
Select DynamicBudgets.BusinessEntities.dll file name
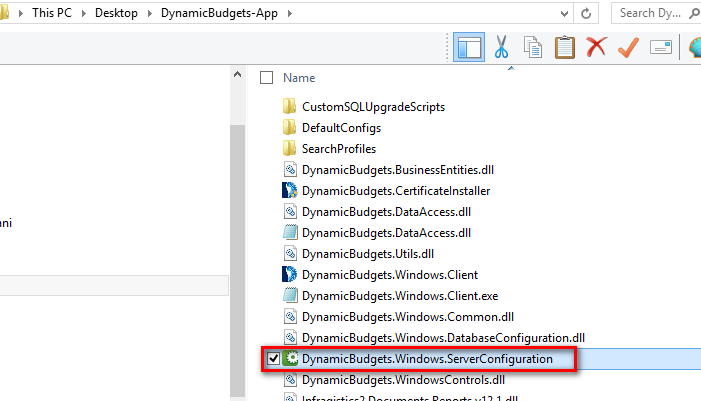398,170
